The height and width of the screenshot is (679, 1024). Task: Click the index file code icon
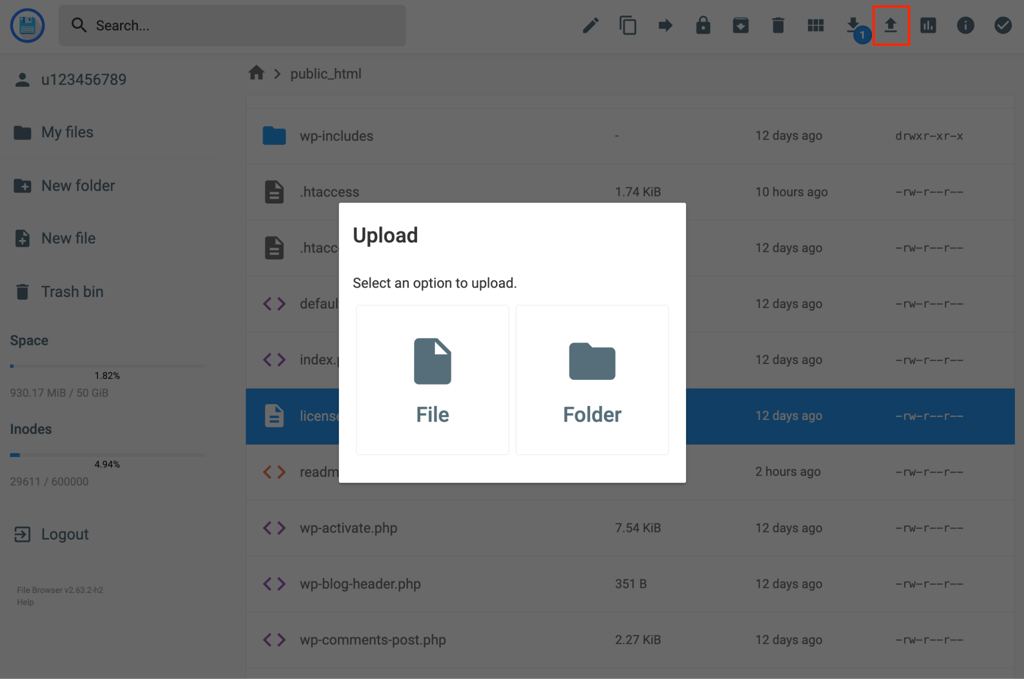click(274, 360)
